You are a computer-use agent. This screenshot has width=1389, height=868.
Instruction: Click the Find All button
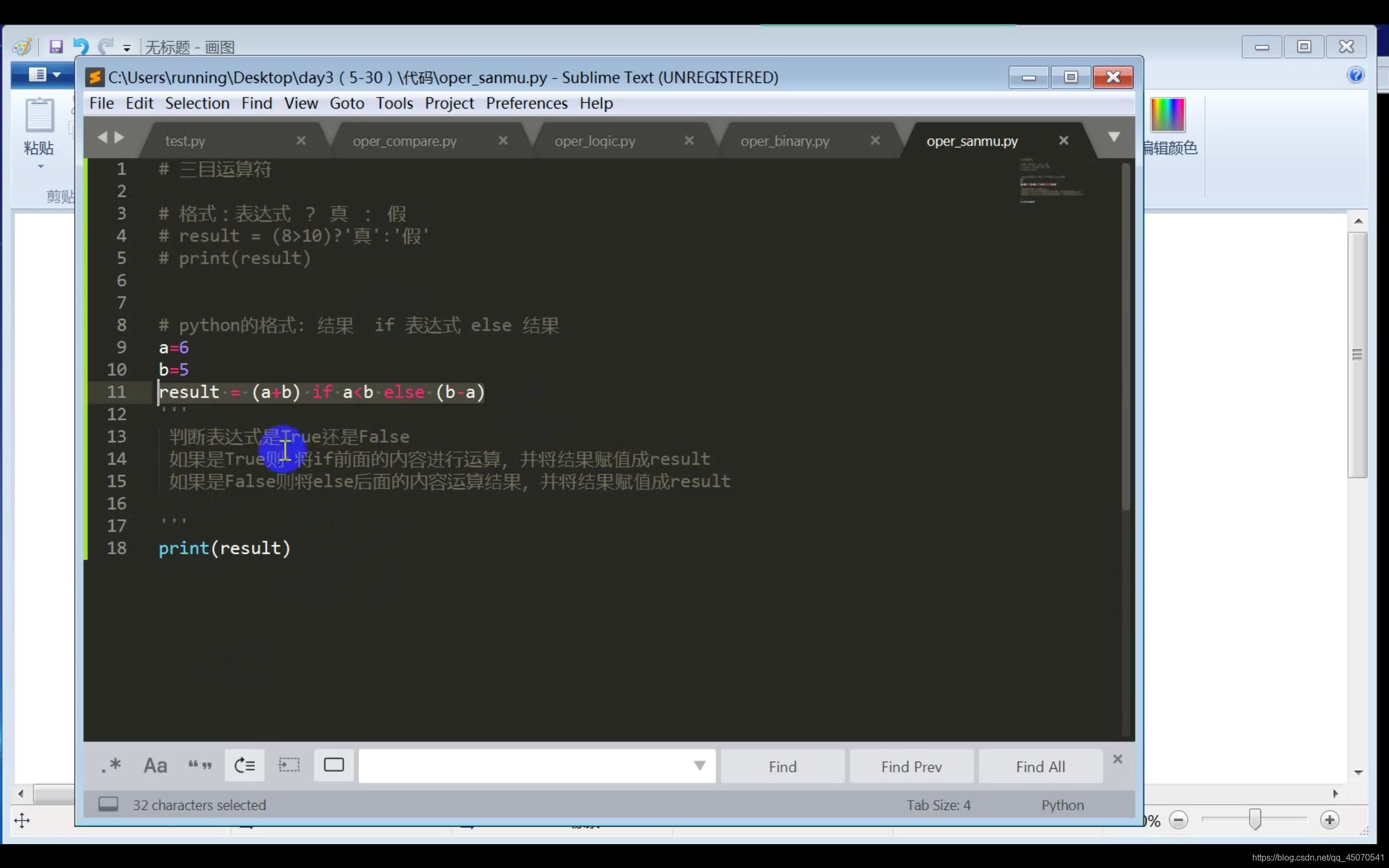point(1040,767)
